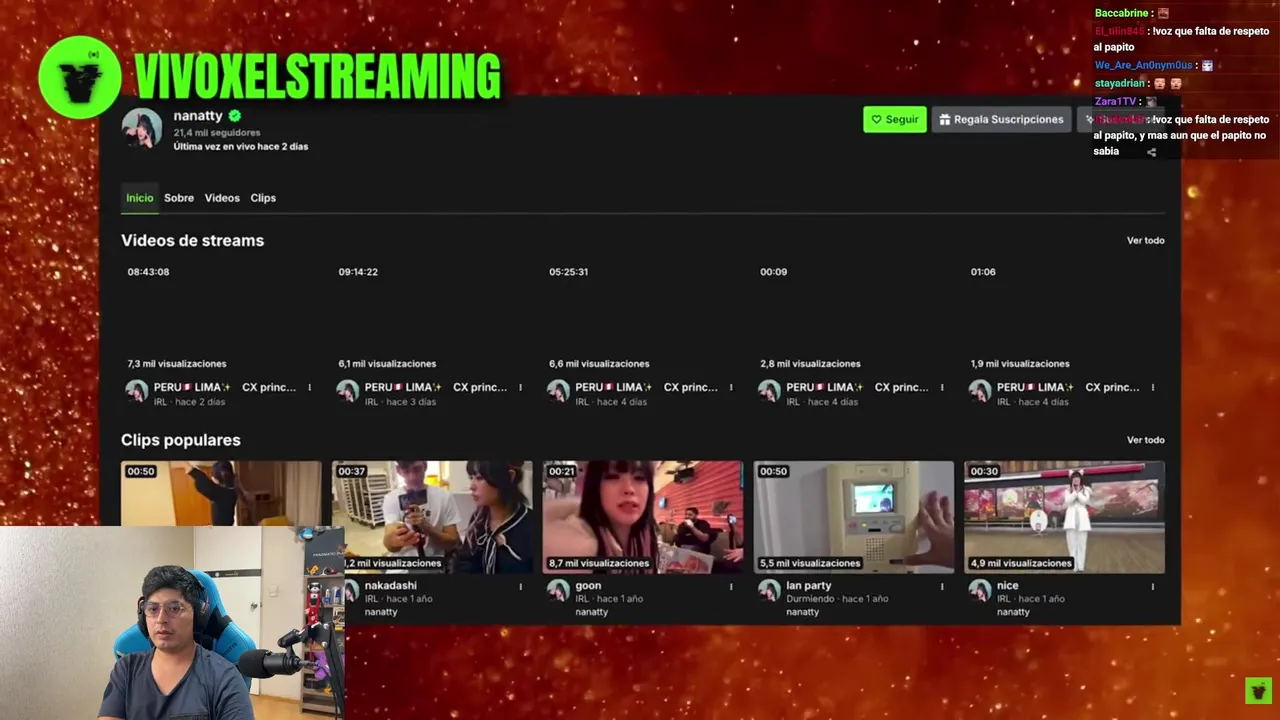
Task: Open the 01:06 stream video thumbnail
Action: click(1064, 317)
